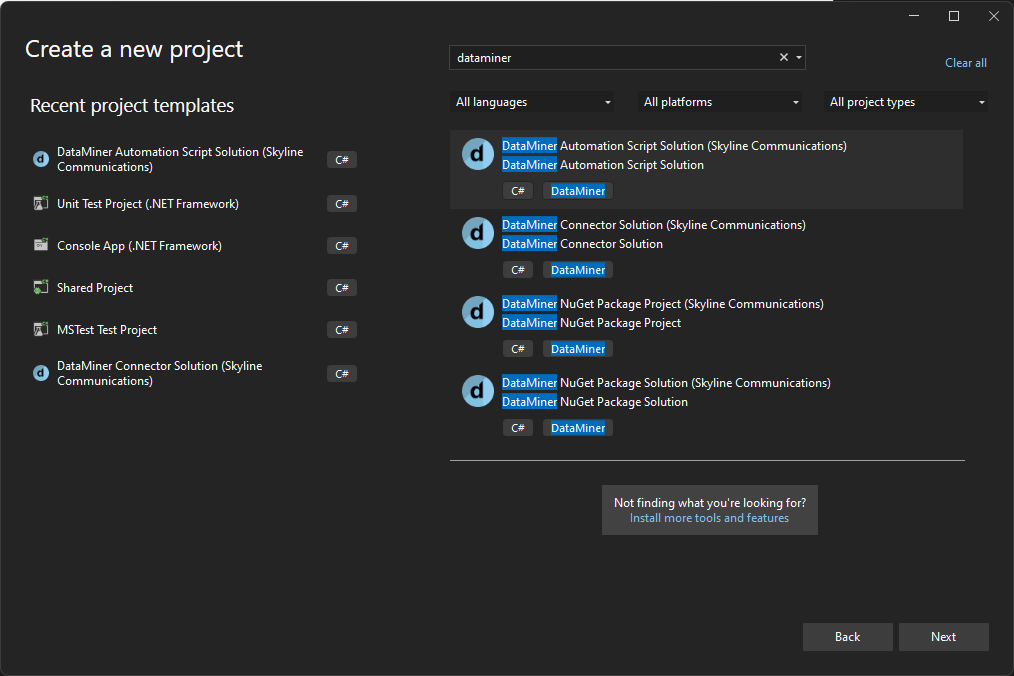1014x676 pixels.
Task: Click DataMiner icon of NuGet Package Project result
Action: tap(478, 312)
